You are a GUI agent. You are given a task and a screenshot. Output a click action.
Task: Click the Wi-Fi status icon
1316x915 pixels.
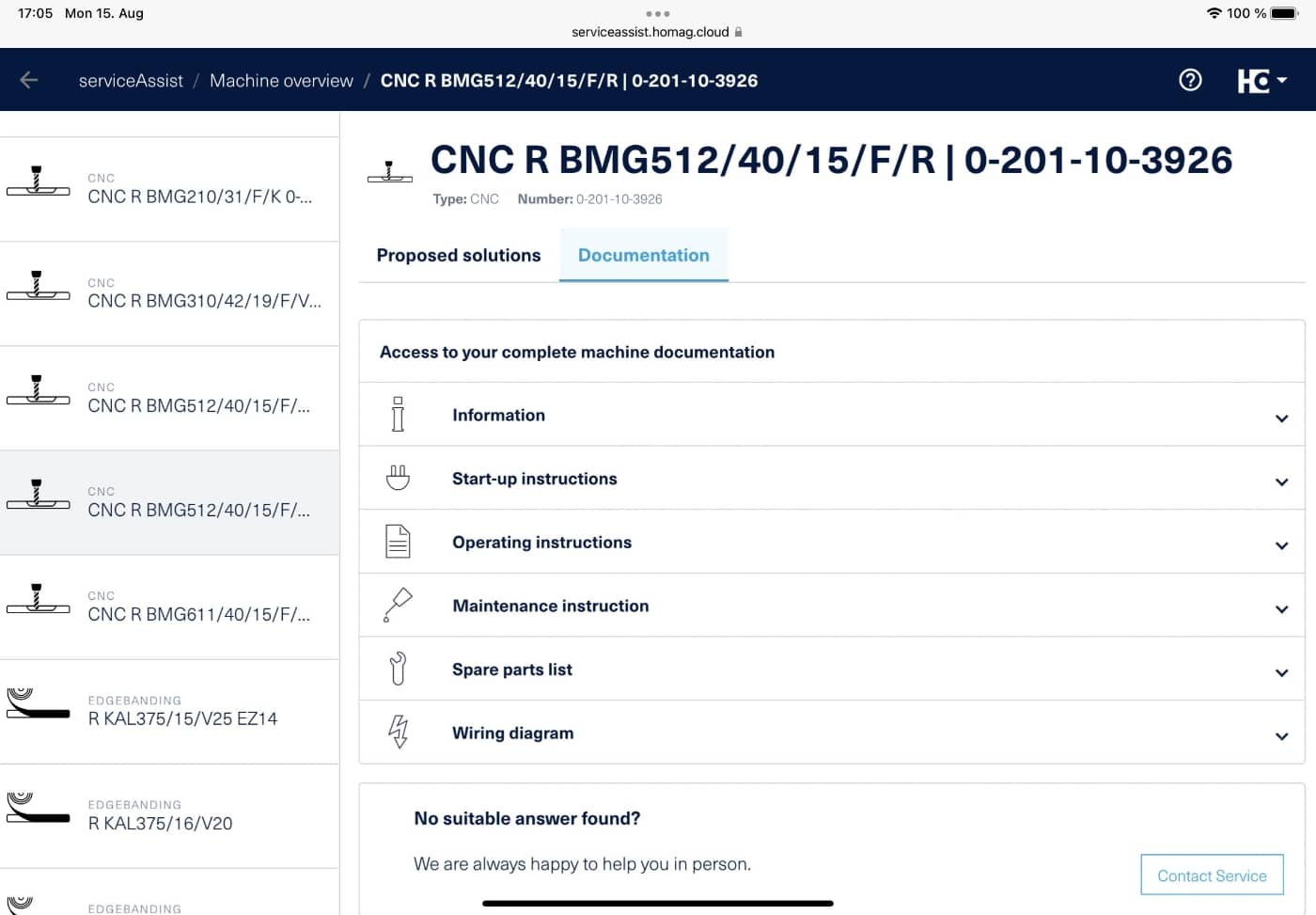pos(1214,13)
